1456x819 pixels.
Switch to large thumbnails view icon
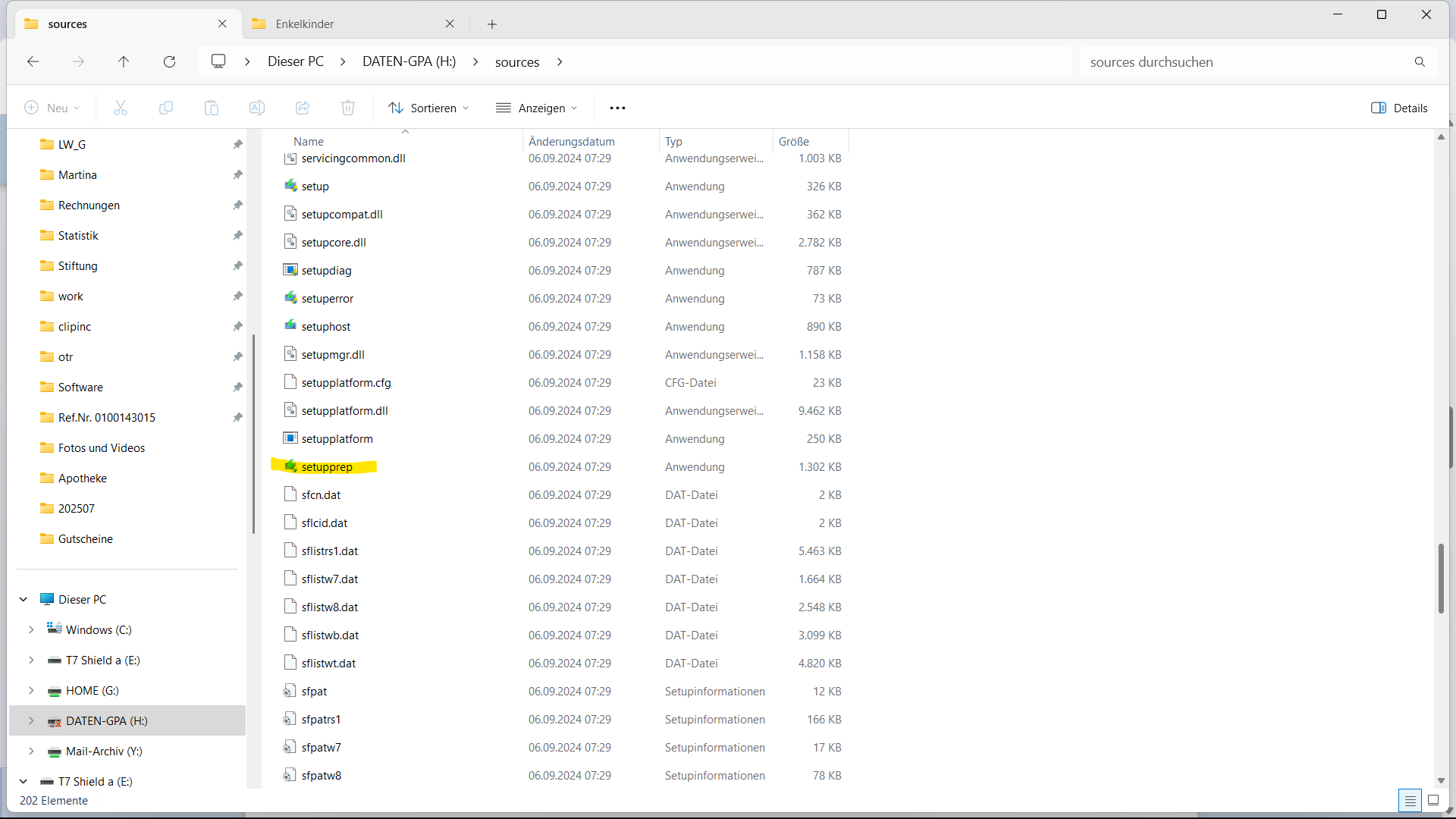coord(1433,800)
